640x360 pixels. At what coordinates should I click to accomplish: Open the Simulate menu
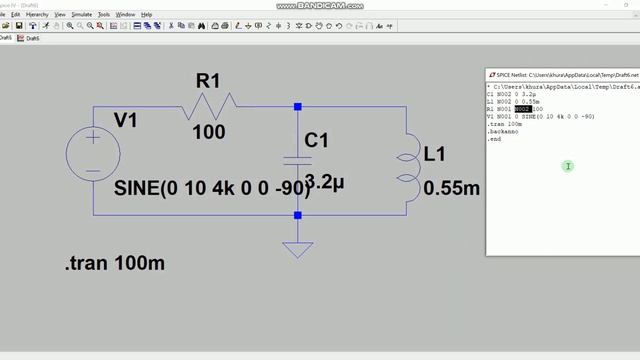[x=82, y=14]
